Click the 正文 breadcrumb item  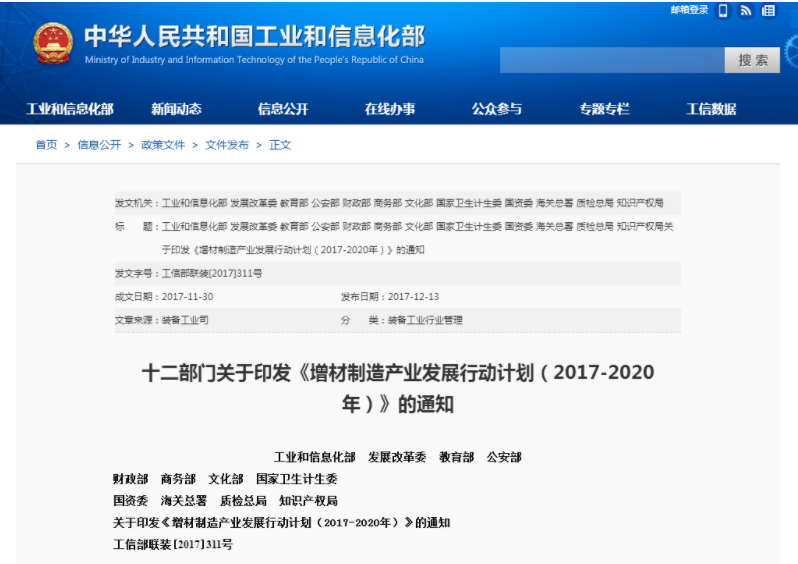tap(280, 145)
